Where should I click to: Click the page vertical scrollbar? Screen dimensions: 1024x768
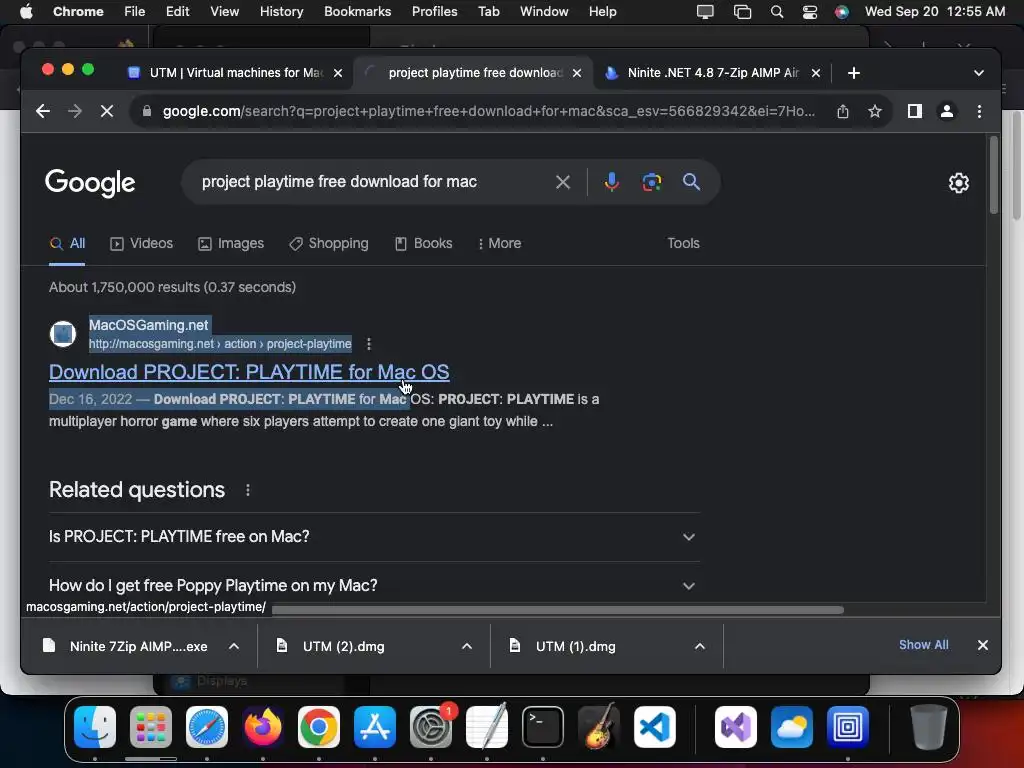[993, 175]
